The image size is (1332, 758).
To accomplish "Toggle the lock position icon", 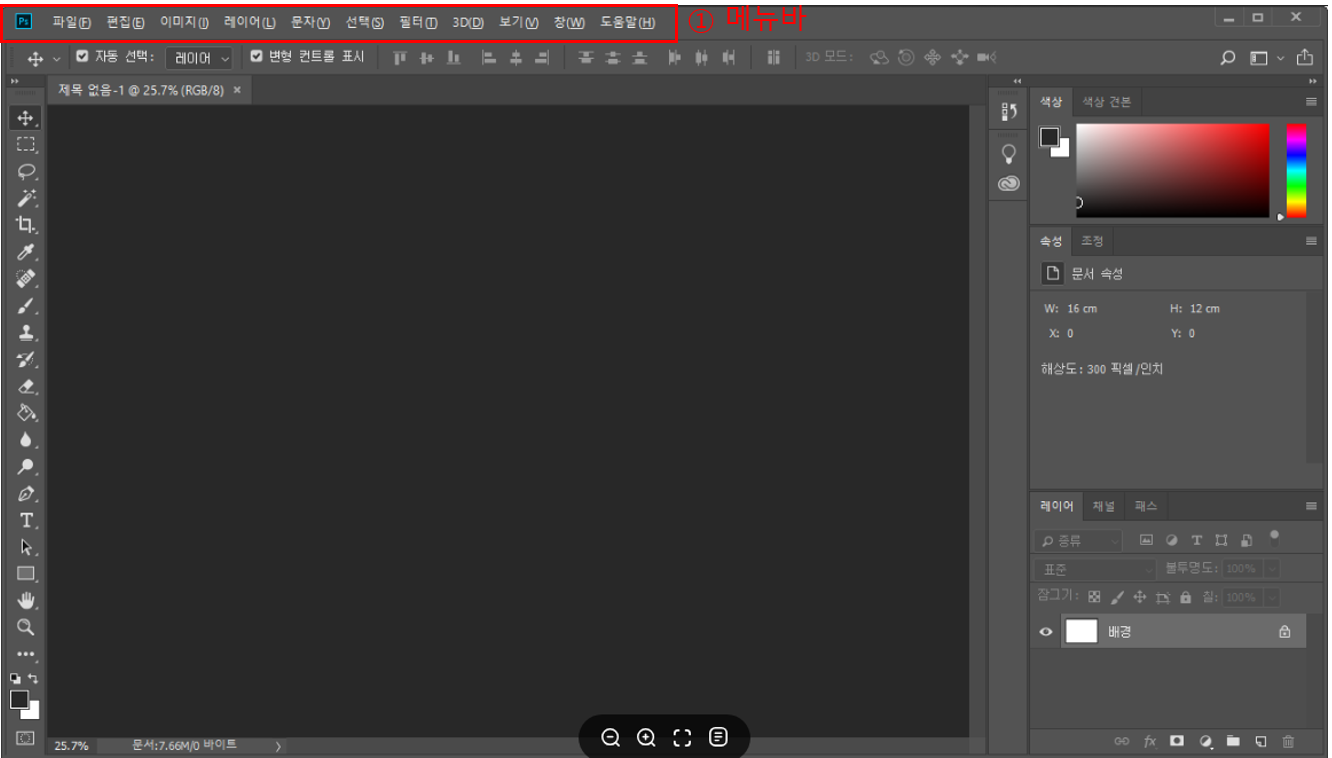I will click(x=1140, y=597).
